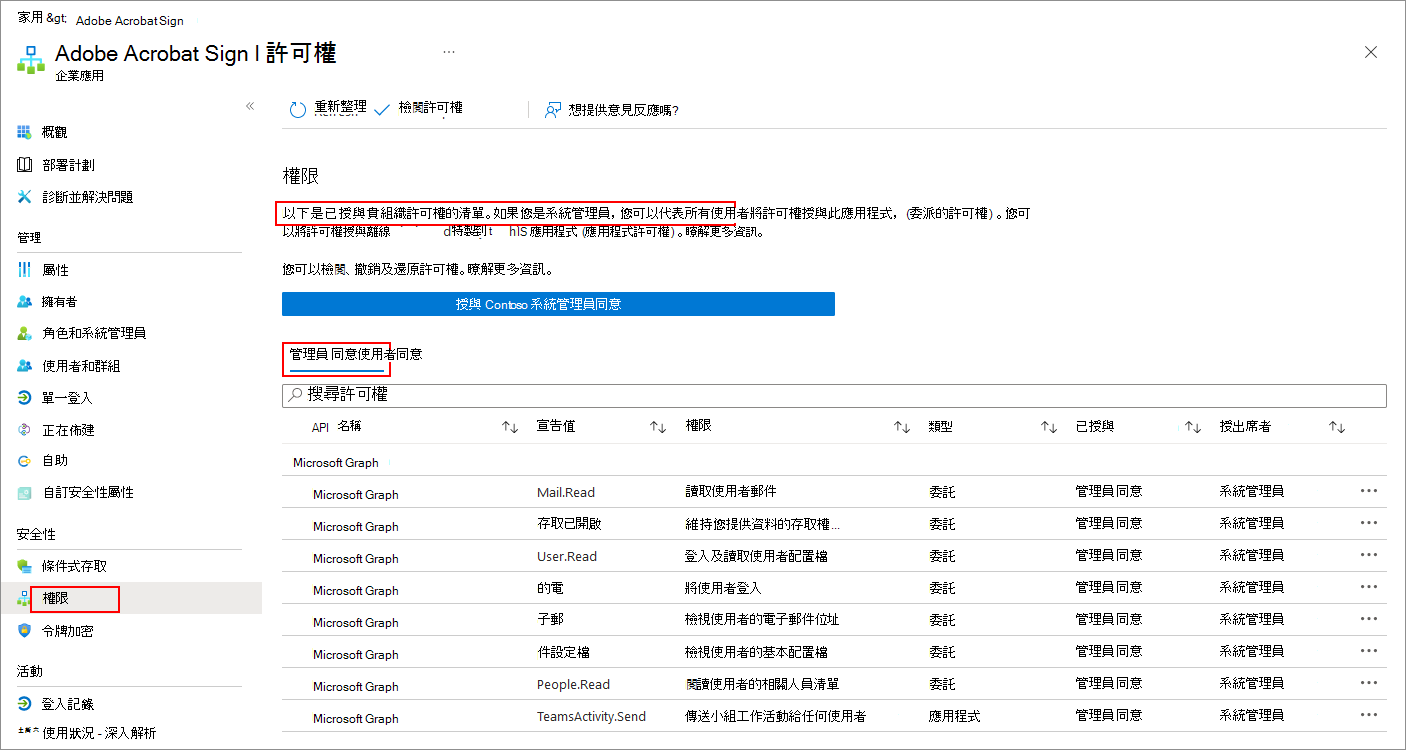Open more options for the 子郵 row
Image resolution: width=1406 pixels, height=750 pixels.
(x=1369, y=619)
